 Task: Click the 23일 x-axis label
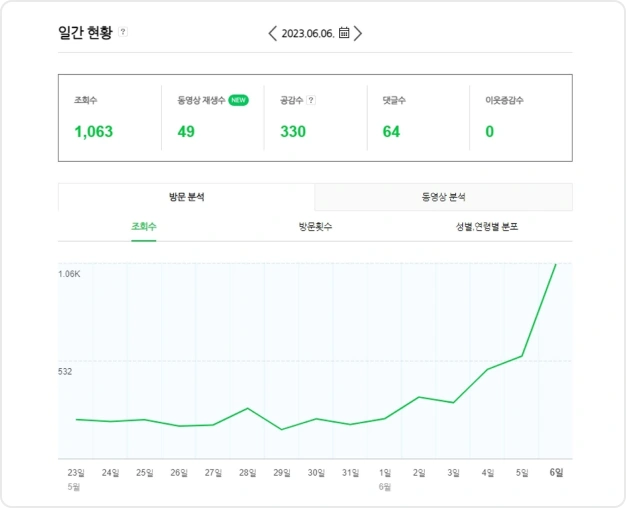(76, 473)
